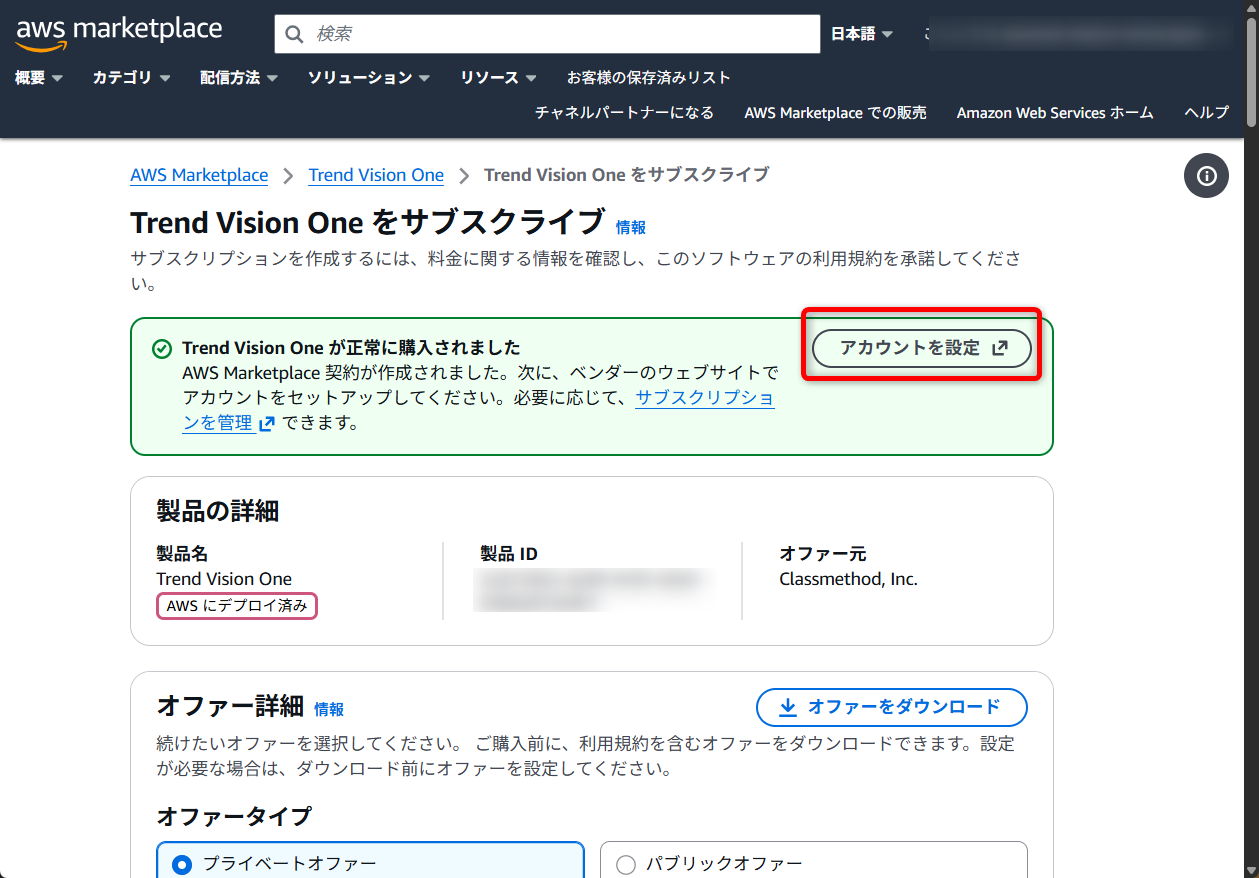Click the 製品の詳細 heading
Image resolution: width=1259 pixels, height=878 pixels.
[x=218, y=512]
